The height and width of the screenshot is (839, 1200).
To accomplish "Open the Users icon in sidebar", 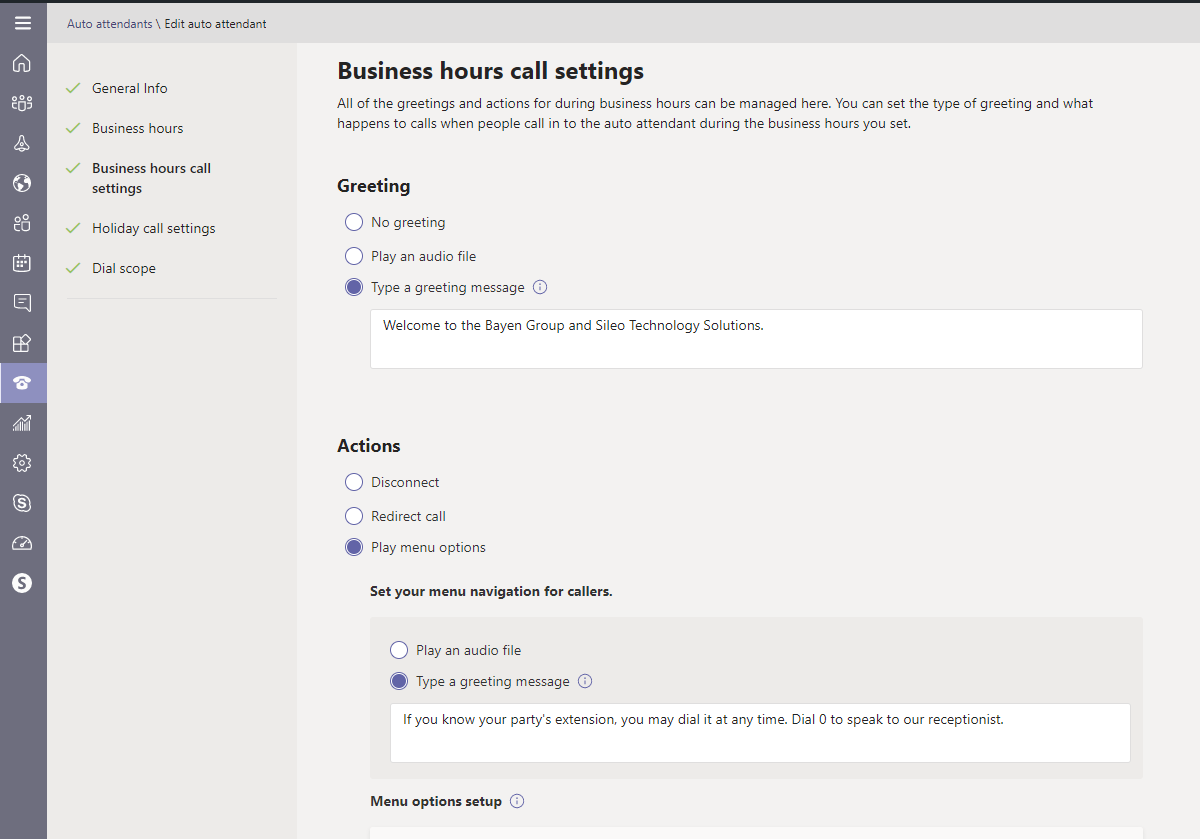I will coord(22,223).
